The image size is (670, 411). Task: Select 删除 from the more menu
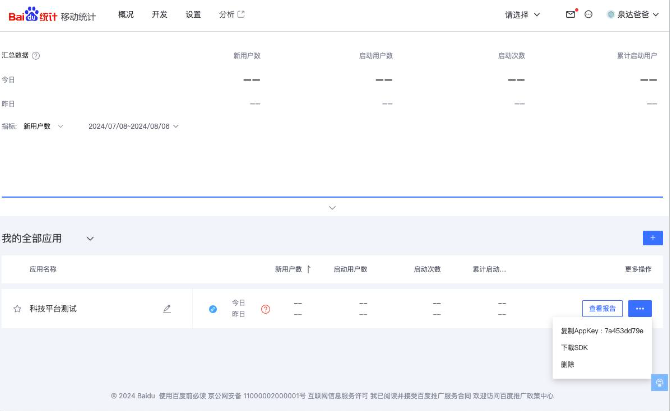coord(567,364)
